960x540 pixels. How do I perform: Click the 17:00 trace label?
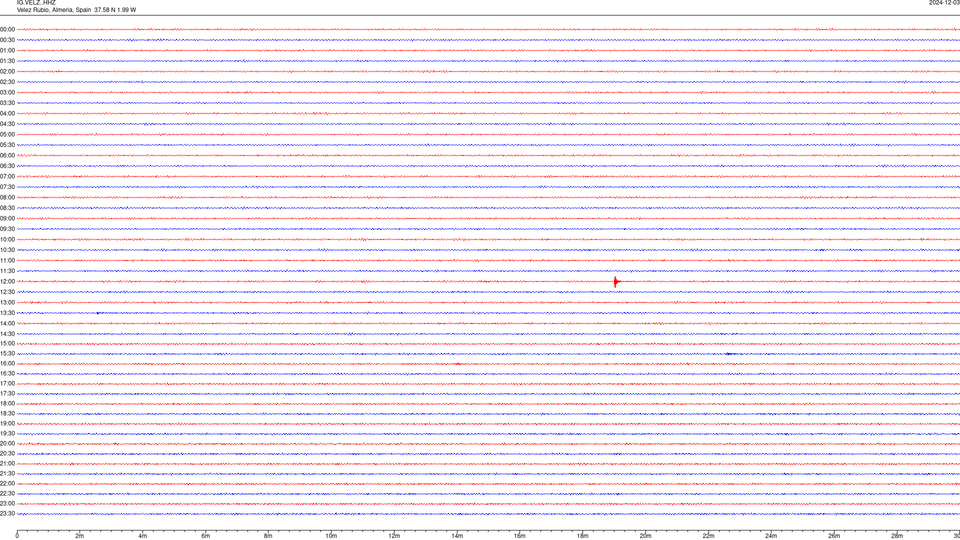(x=7, y=384)
